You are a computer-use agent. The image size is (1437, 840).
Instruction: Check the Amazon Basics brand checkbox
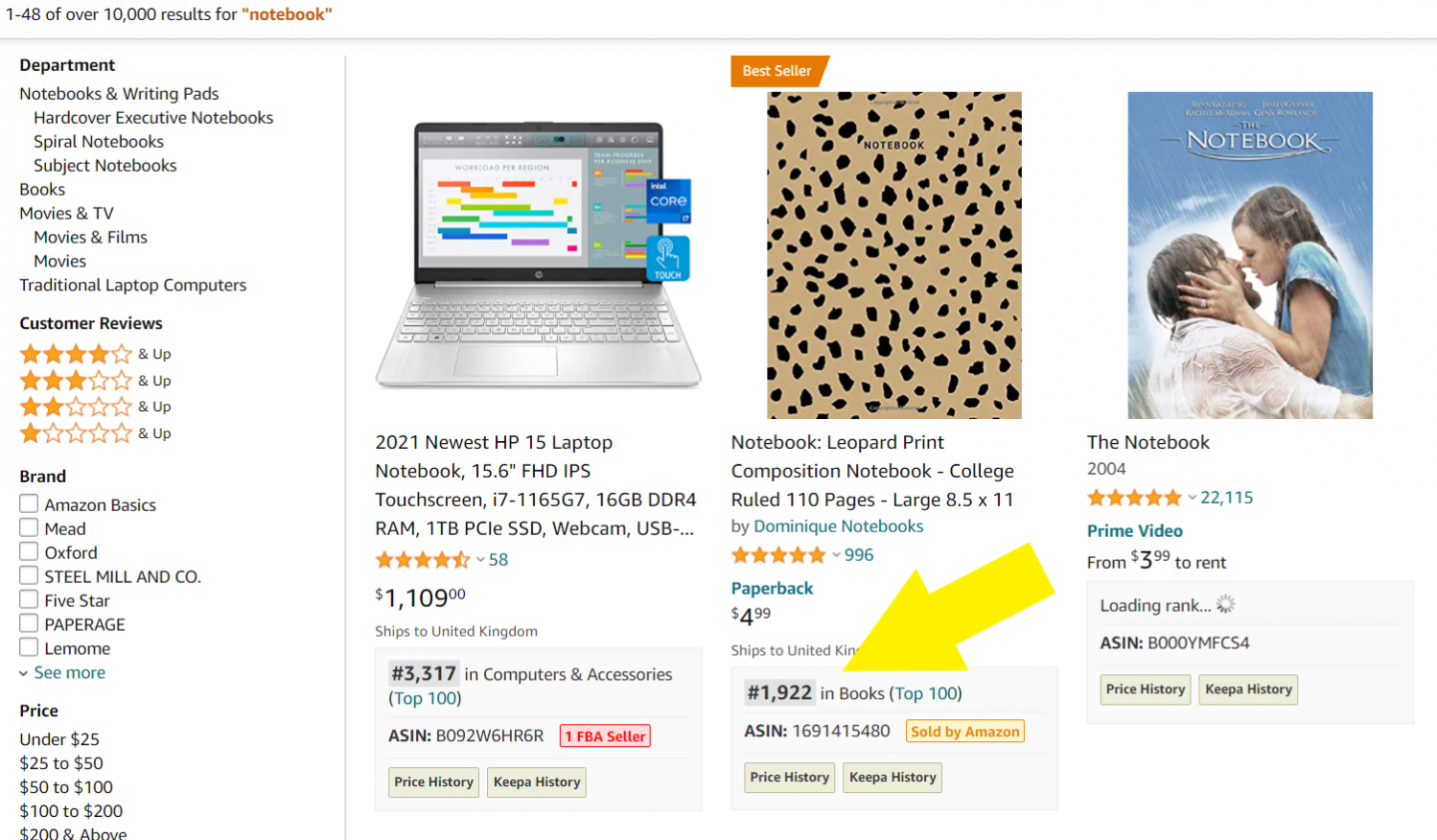[x=29, y=505]
